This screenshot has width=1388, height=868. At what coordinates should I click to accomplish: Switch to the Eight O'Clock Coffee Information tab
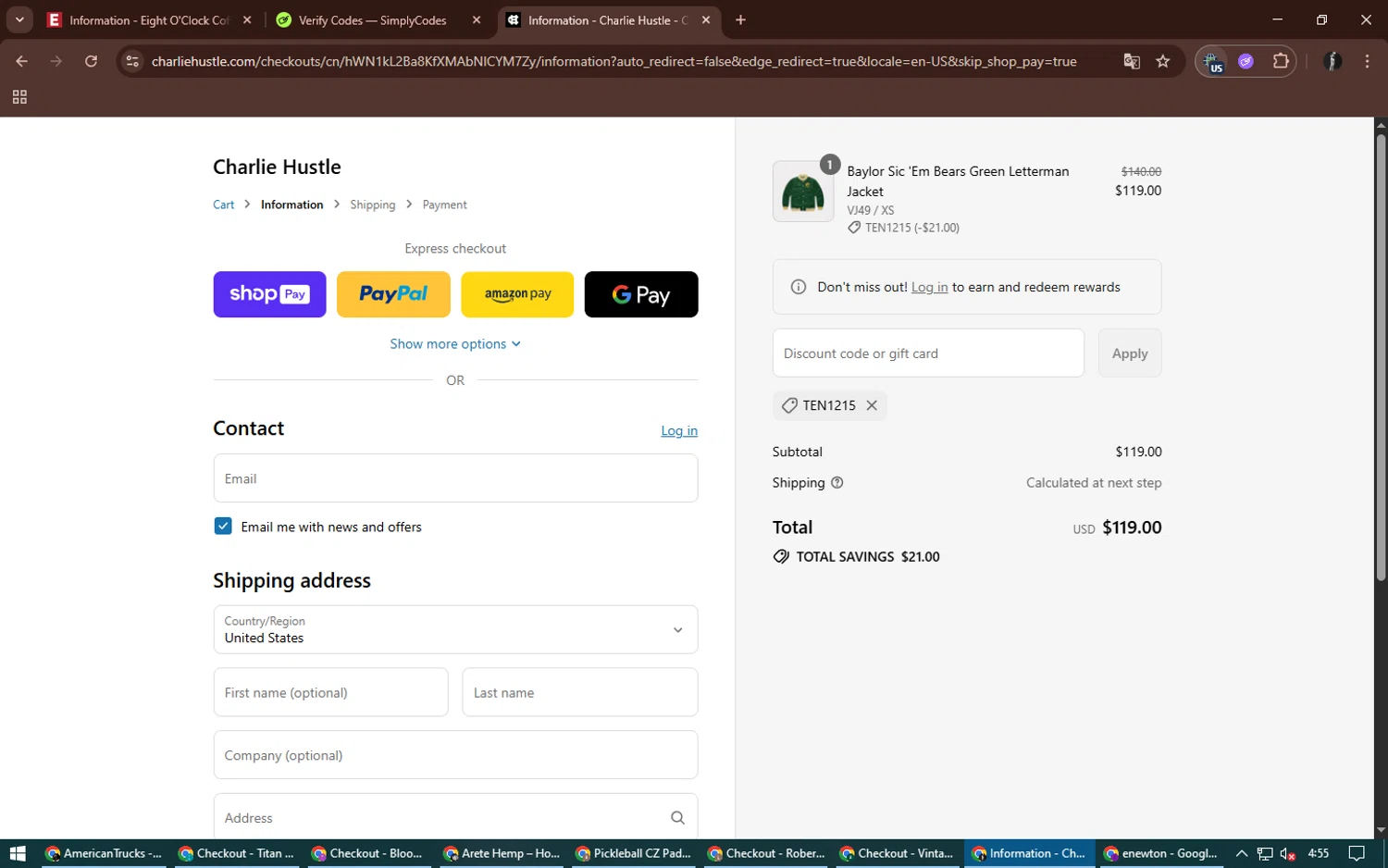click(150, 19)
